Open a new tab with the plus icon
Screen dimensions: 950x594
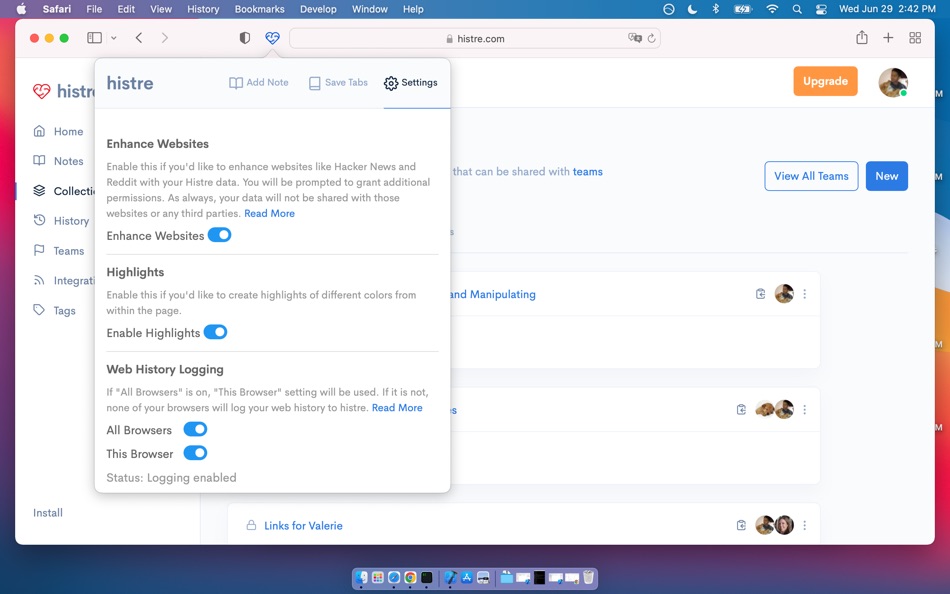point(888,38)
